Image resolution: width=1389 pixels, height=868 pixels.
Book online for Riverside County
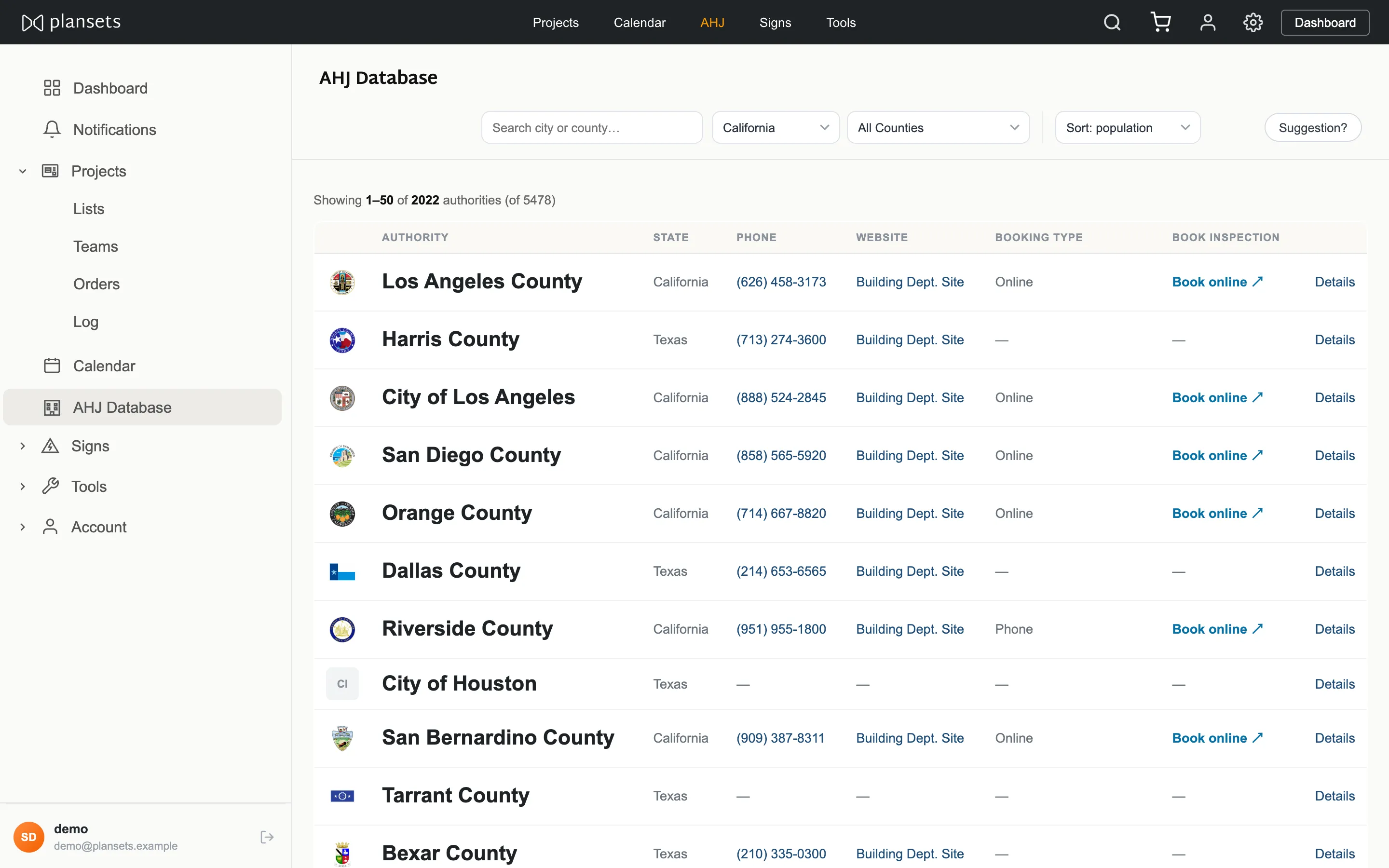(x=1217, y=629)
